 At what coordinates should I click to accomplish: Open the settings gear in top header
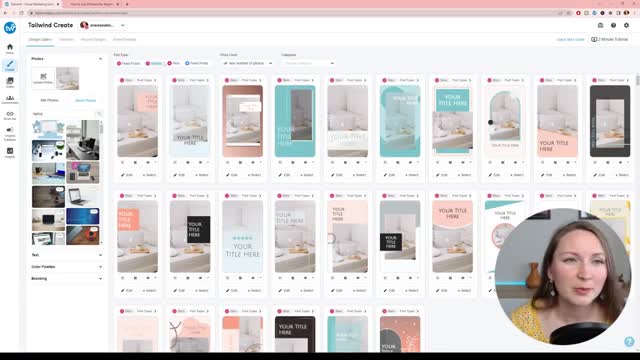627,25
